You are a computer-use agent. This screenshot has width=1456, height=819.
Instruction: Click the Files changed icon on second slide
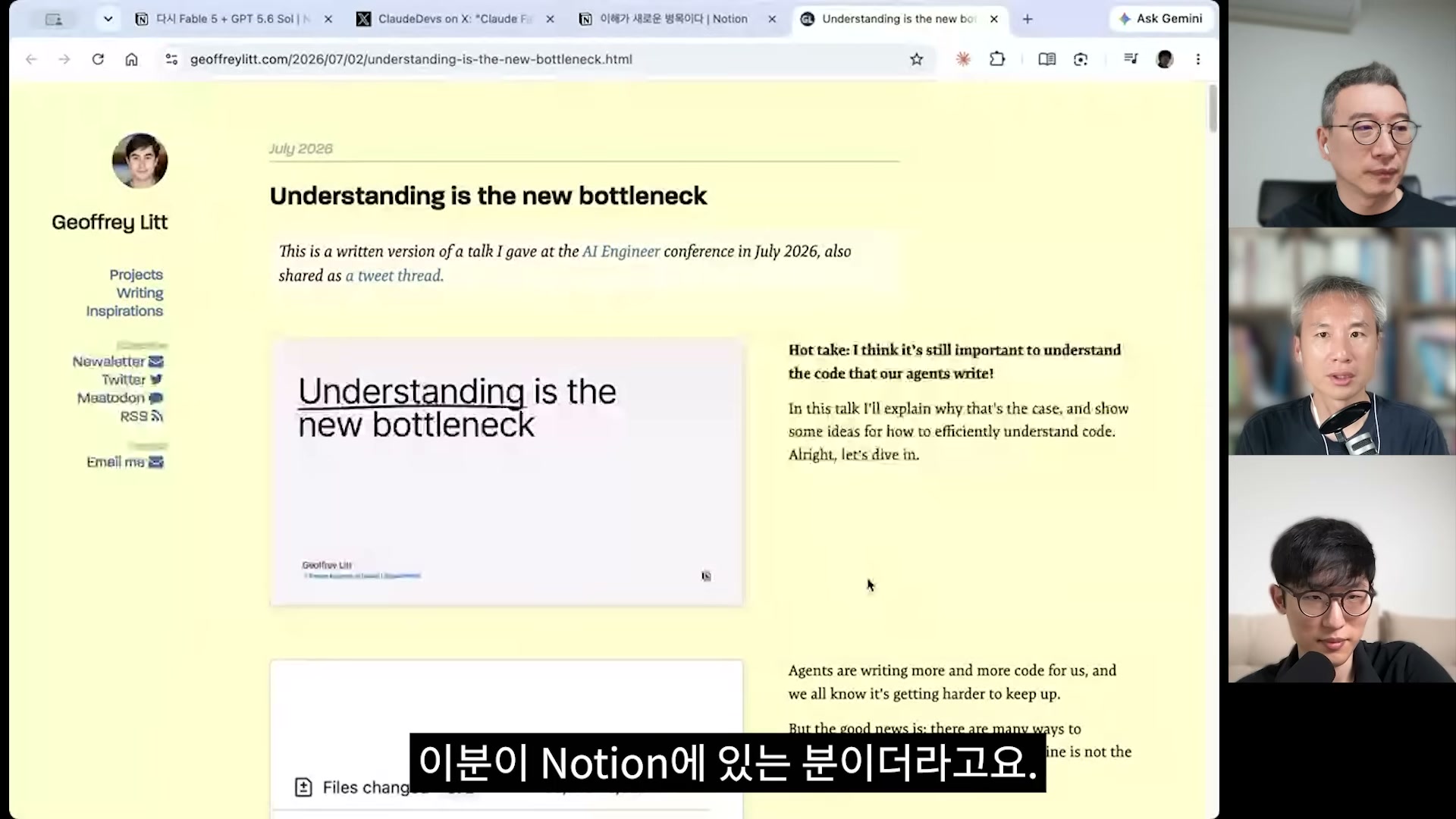tap(303, 787)
